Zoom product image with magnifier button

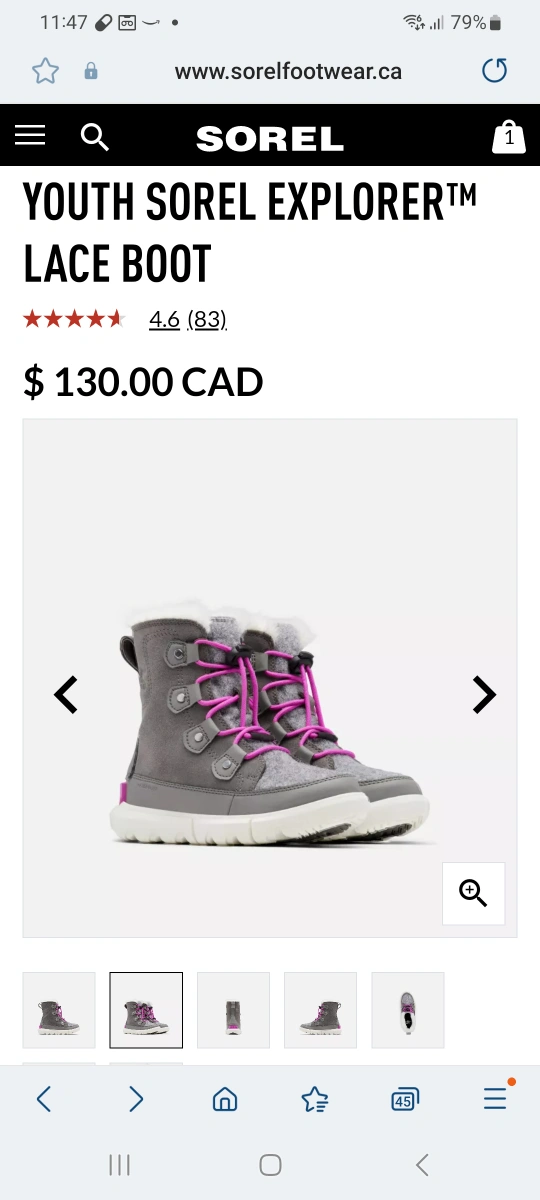click(x=473, y=893)
